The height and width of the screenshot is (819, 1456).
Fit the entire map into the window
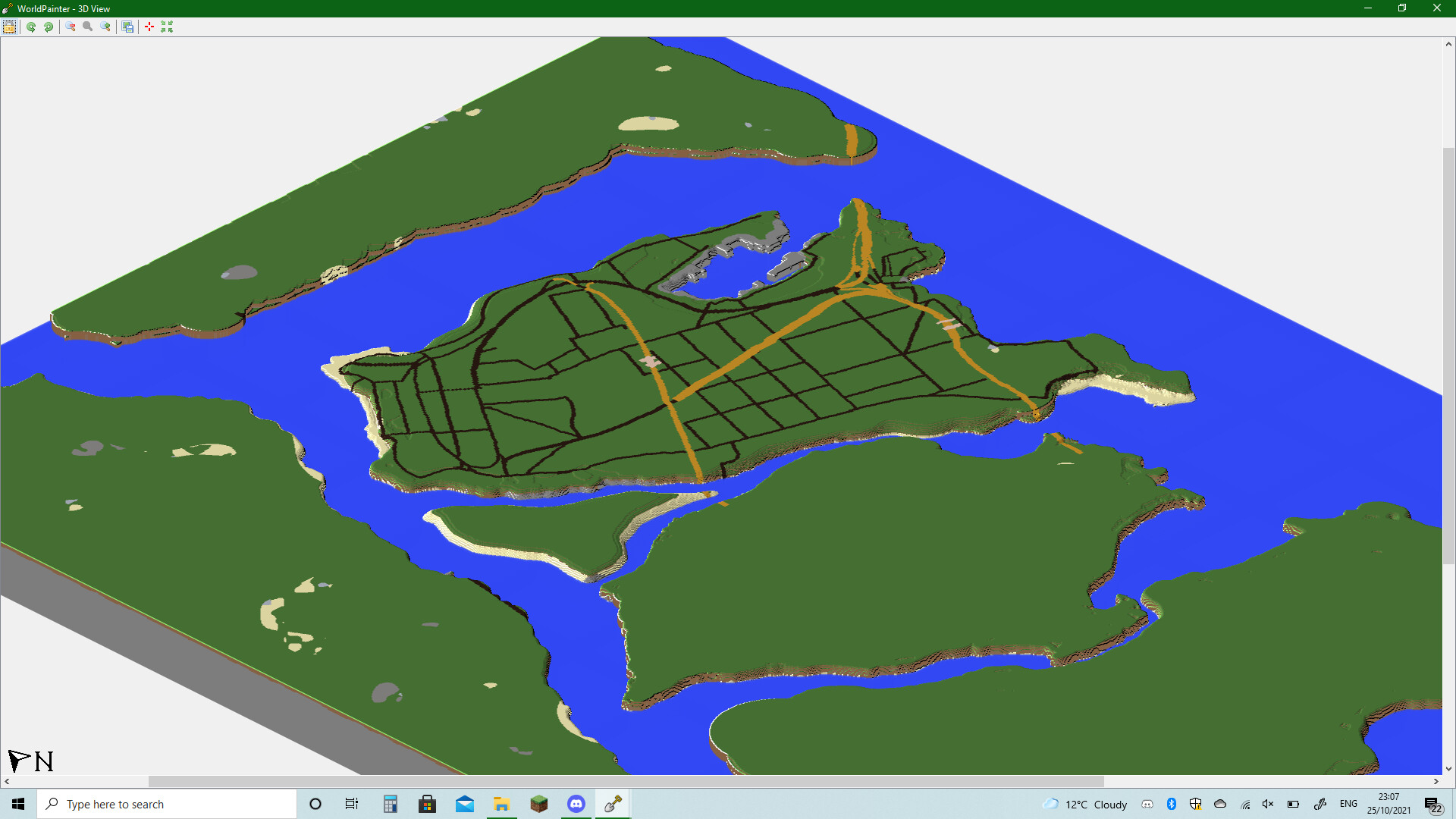coord(167,27)
